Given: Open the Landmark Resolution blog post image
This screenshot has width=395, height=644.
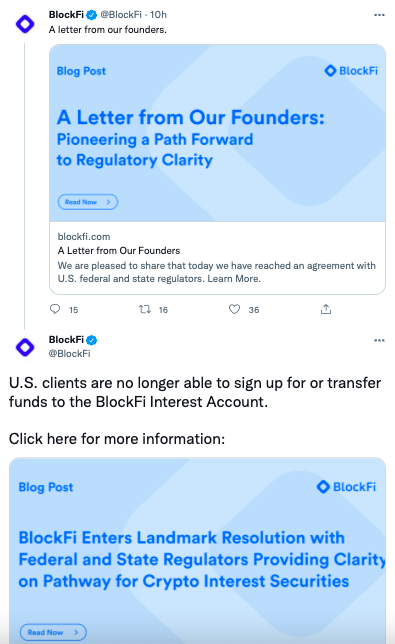Looking at the screenshot, I should pos(197,550).
